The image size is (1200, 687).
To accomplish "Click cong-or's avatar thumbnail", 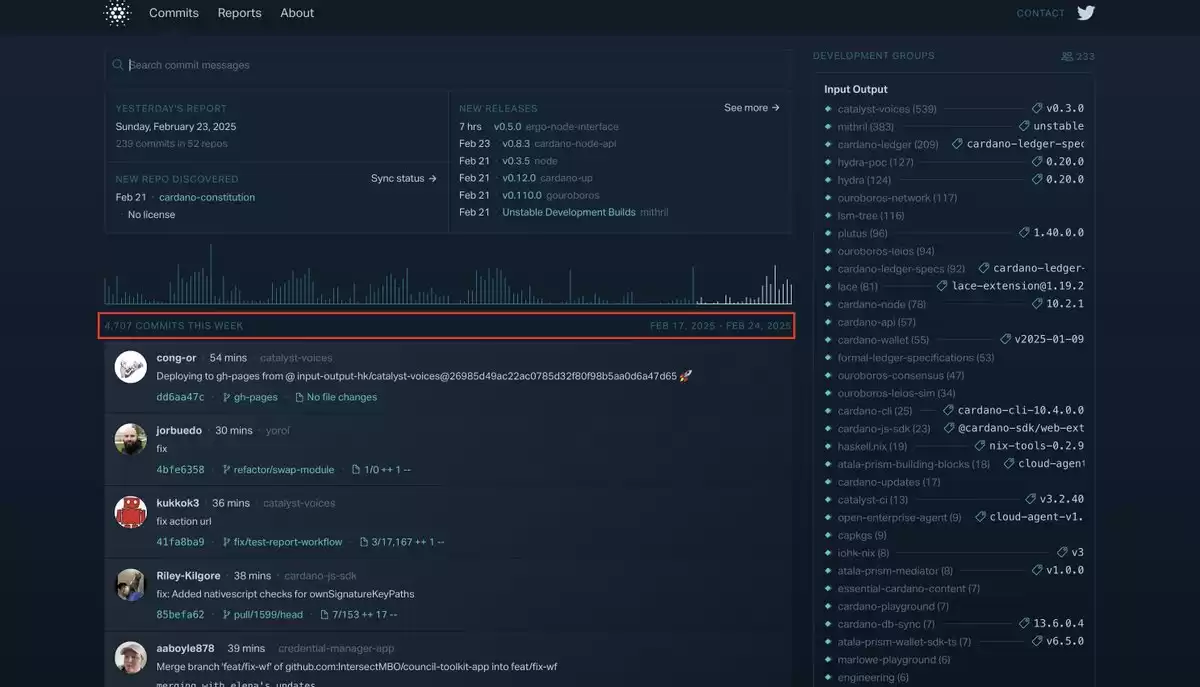I will click(131, 367).
